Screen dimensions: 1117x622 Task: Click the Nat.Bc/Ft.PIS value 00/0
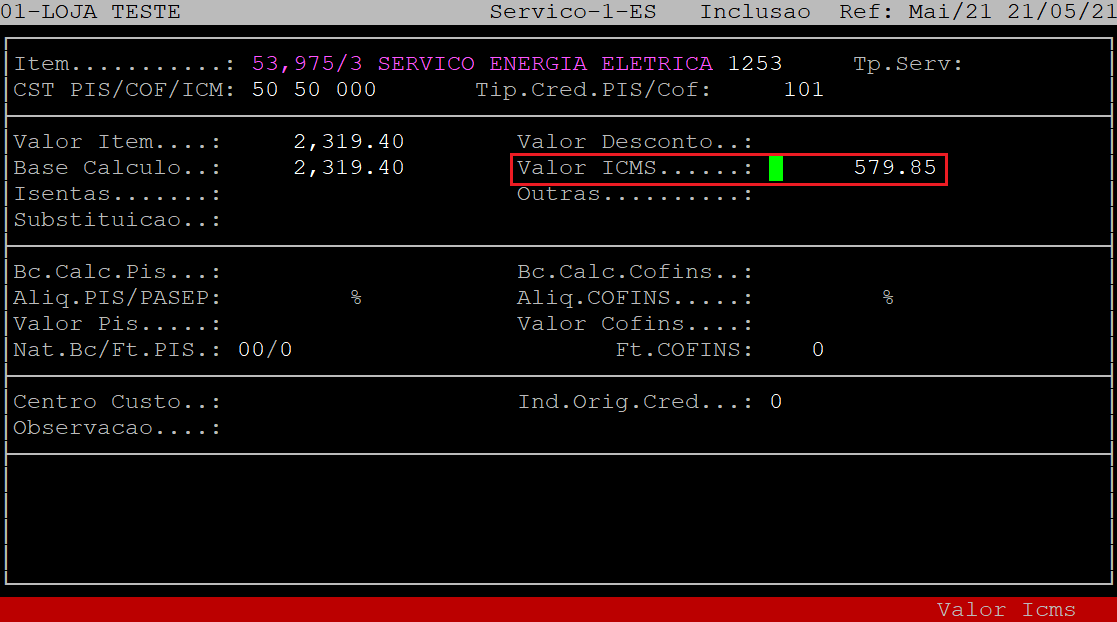pyautogui.click(x=265, y=350)
